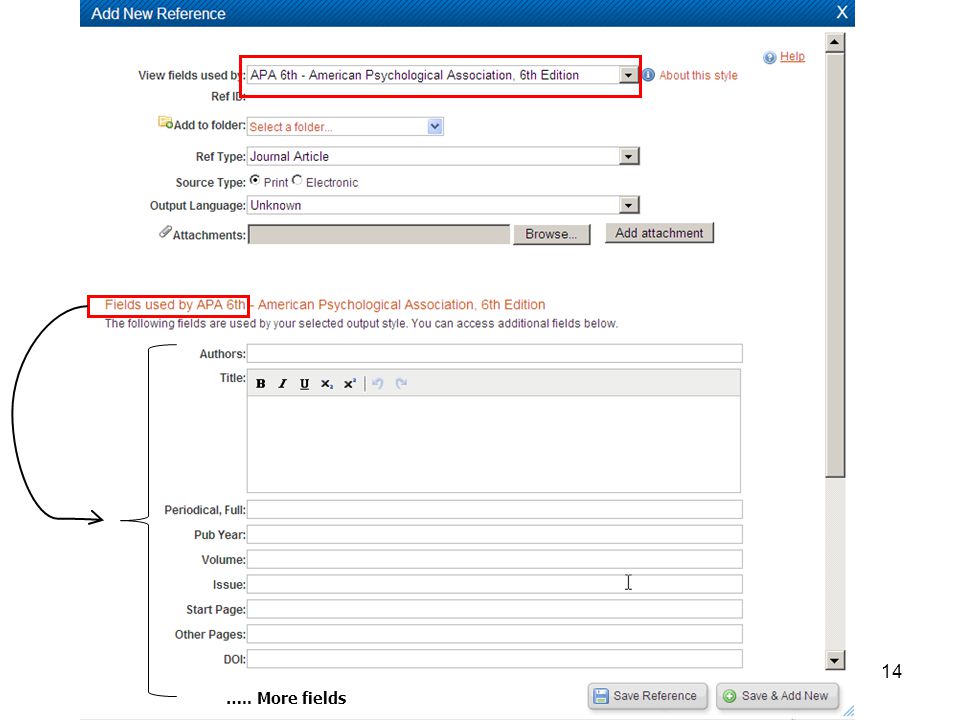Select Print source type
The height and width of the screenshot is (720, 960).
coord(255,180)
